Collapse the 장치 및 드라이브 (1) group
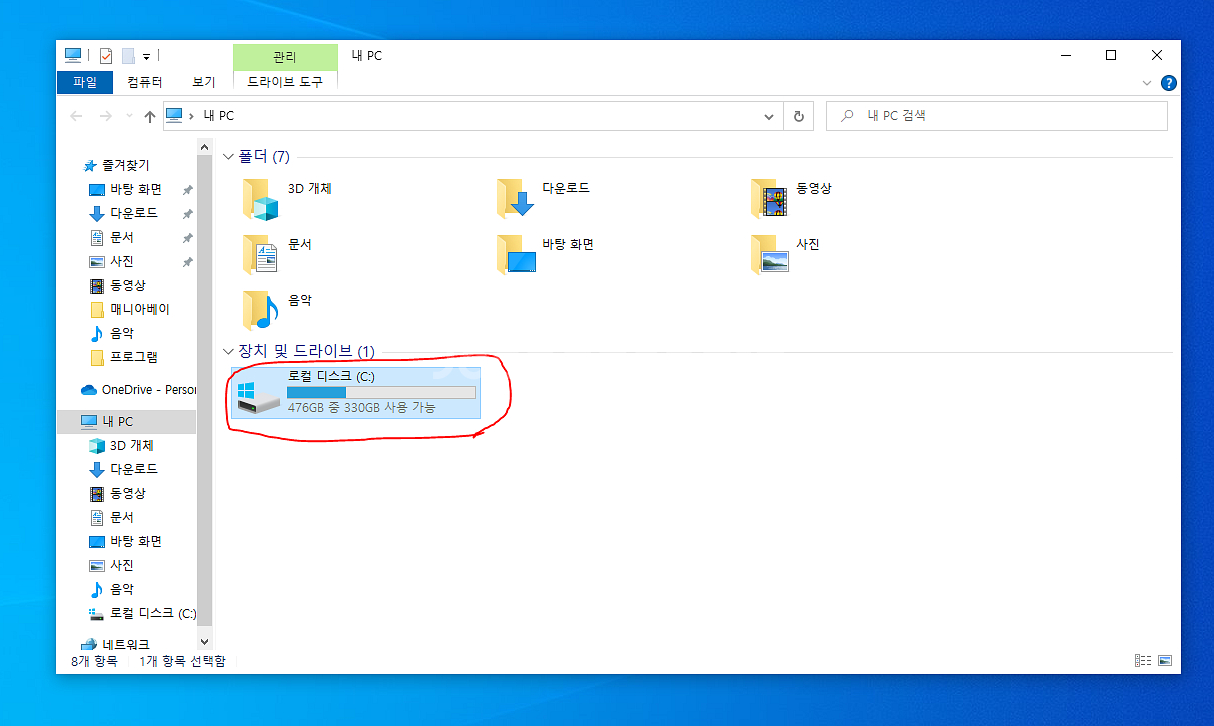Viewport: 1214px width, 726px height. click(x=230, y=351)
